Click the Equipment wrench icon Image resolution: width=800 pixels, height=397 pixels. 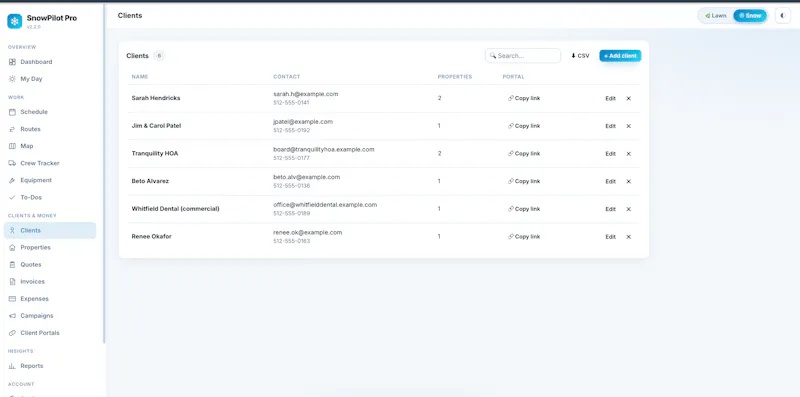[12, 180]
